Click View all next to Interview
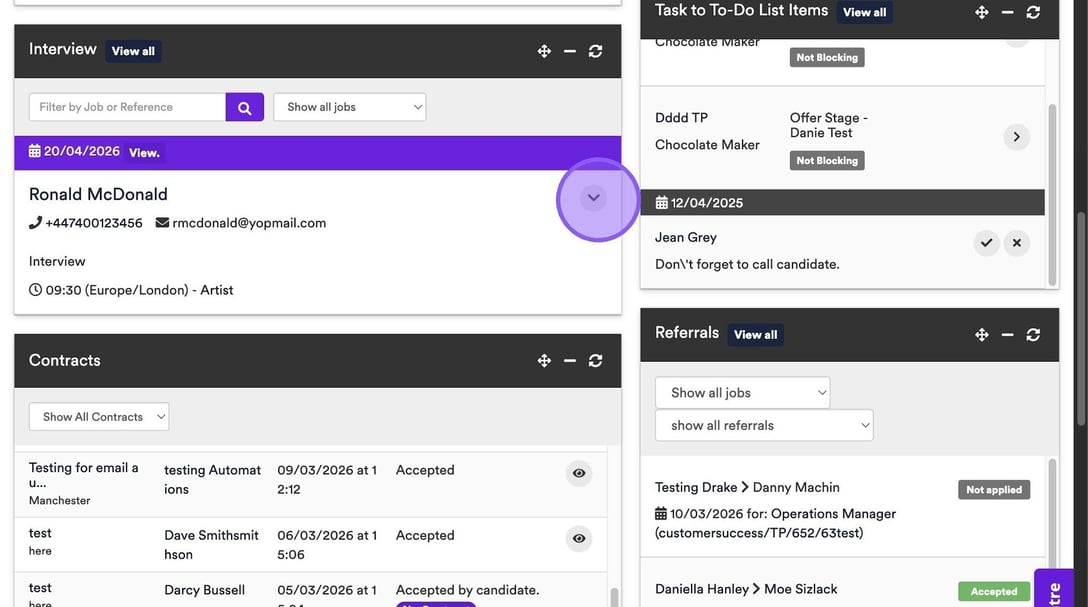The width and height of the screenshot is (1088, 607). [x=133, y=51]
